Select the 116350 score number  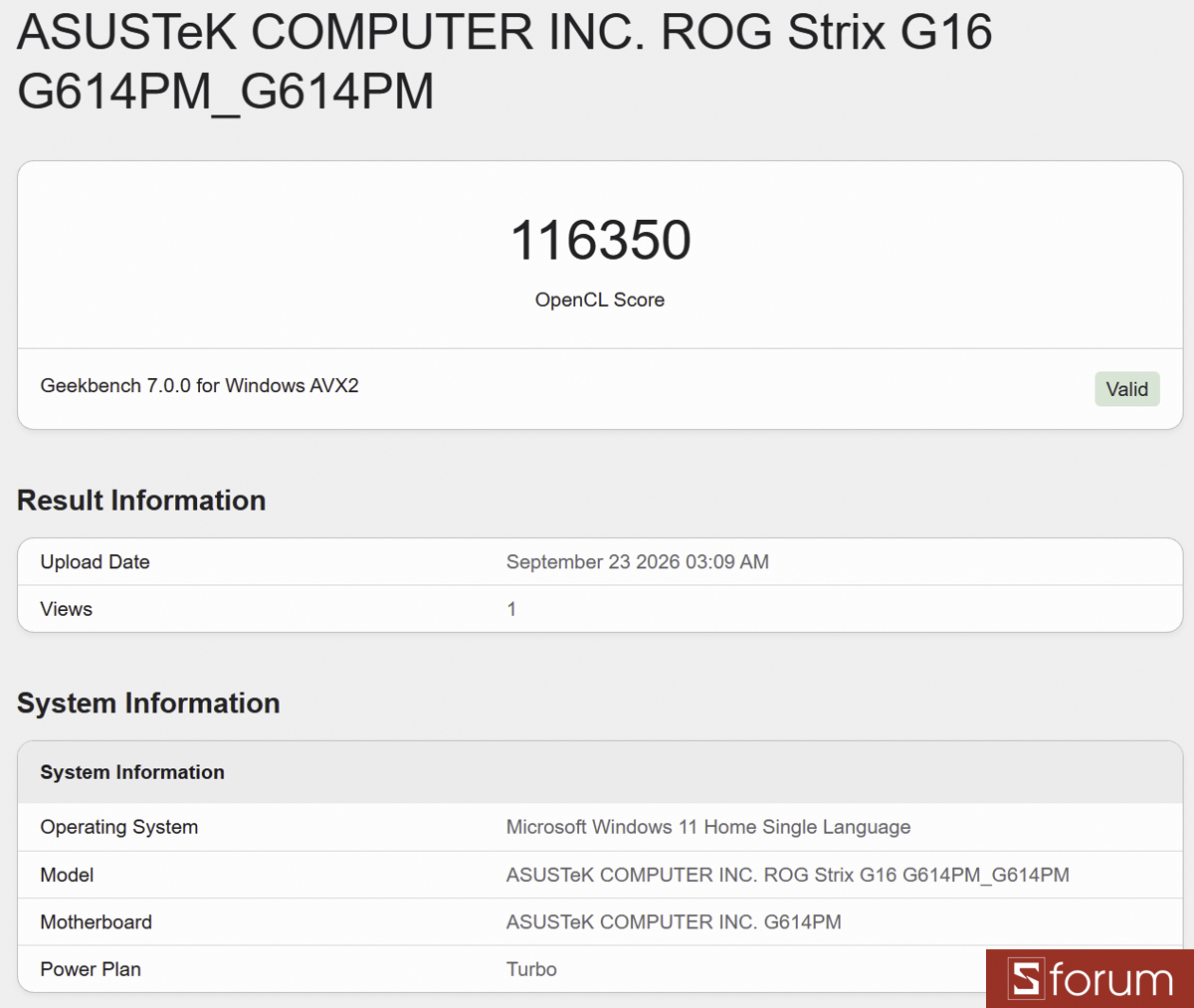(x=600, y=241)
